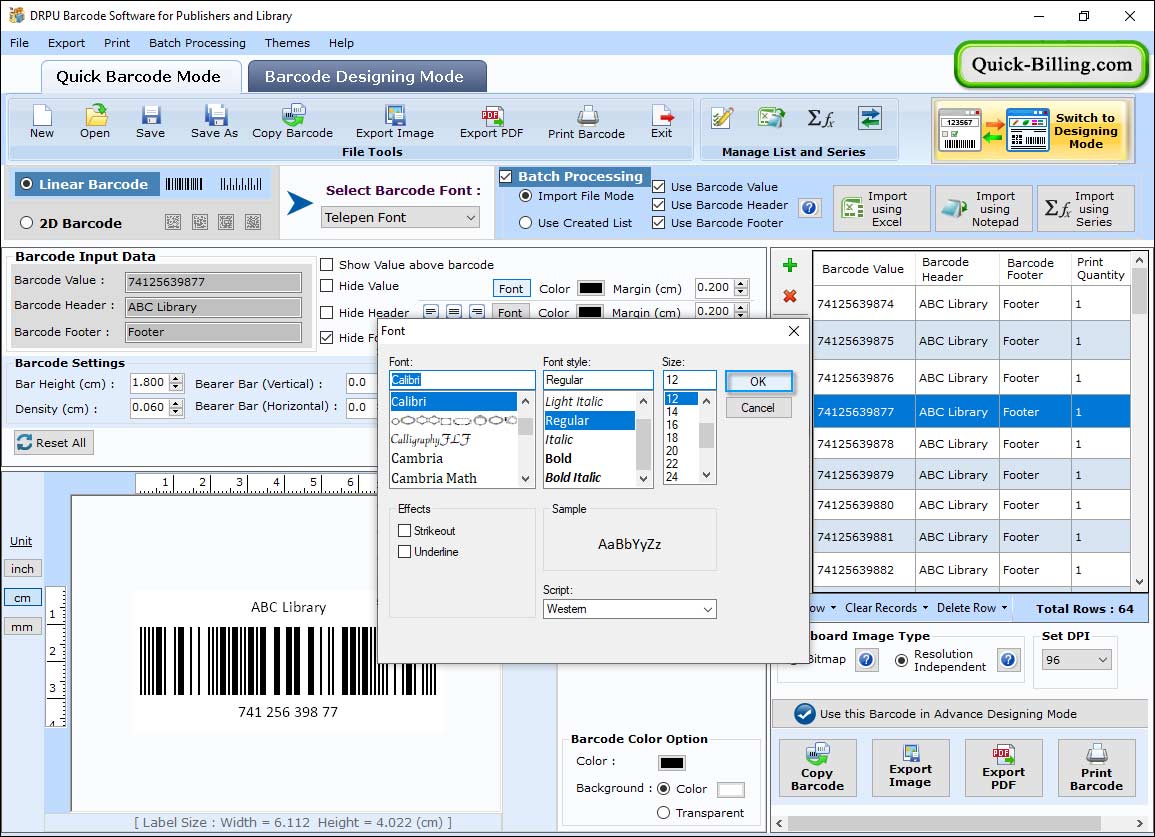
Task: Click Import using Series
Action: coord(1086,209)
